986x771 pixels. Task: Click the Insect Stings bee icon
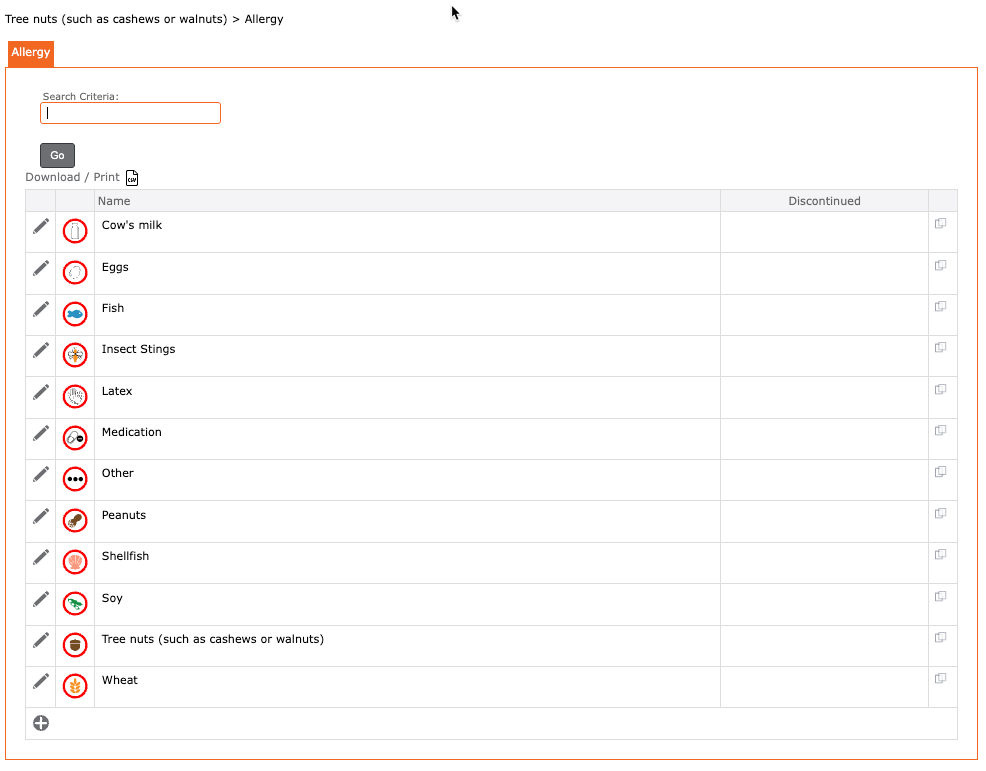[75, 355]
